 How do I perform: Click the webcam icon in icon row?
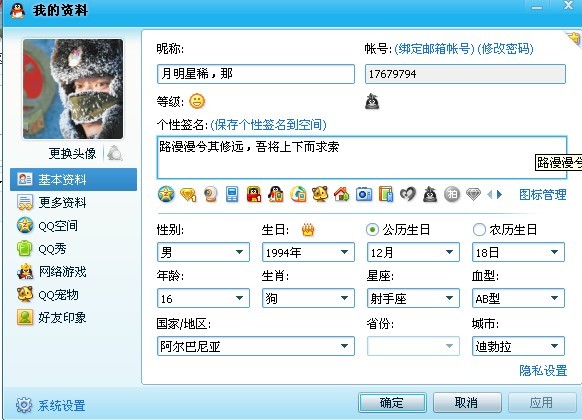210,194
